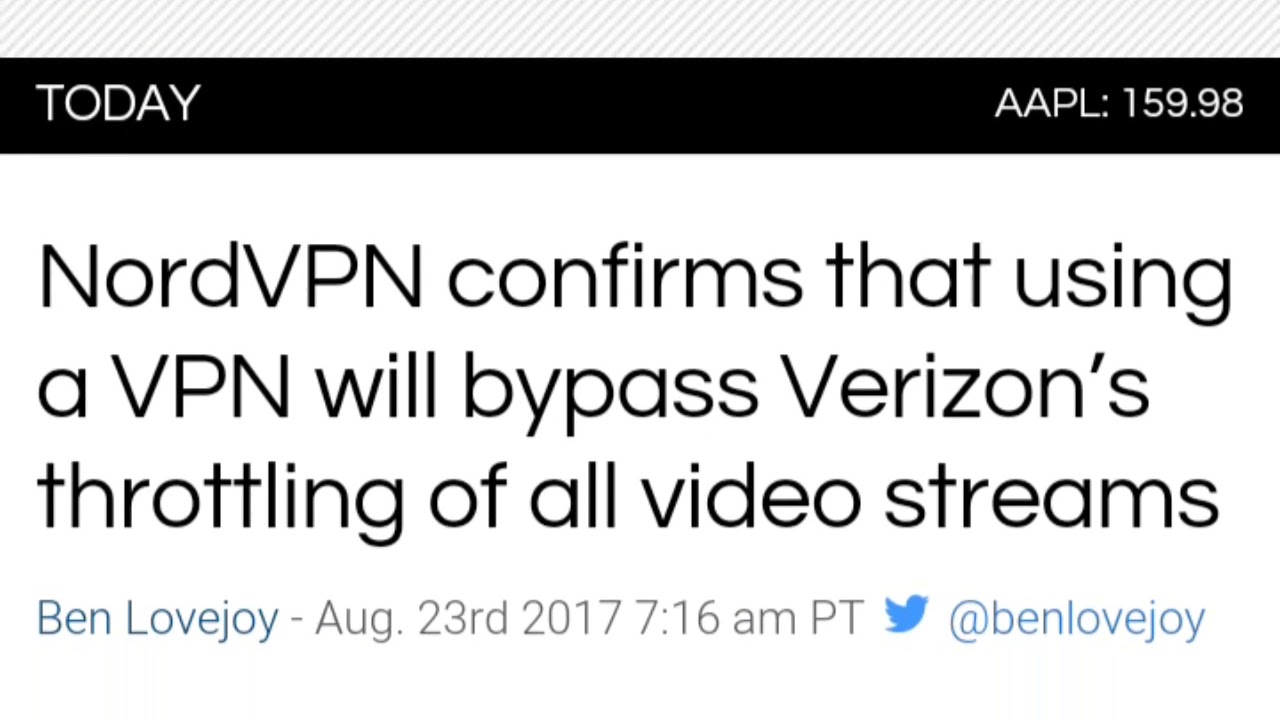This screenshot has width=1280, height=720.
Task: Click the Twitter bird icon
Action: [906, 616]
